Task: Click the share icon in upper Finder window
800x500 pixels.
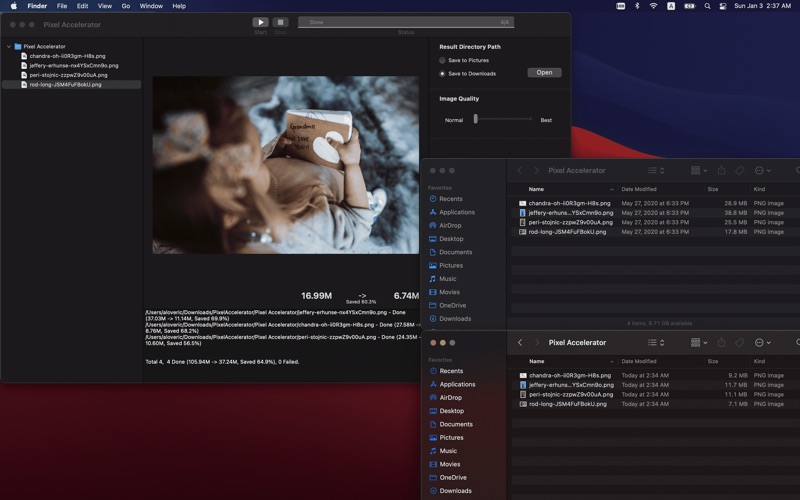Action: tap(721, 171)
